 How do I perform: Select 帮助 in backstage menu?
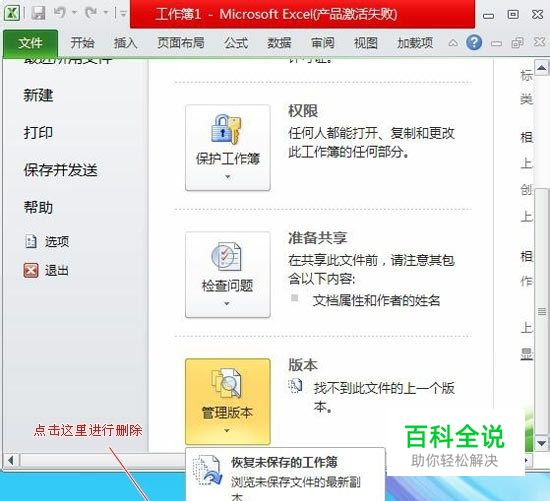click(x=38, y=207)
